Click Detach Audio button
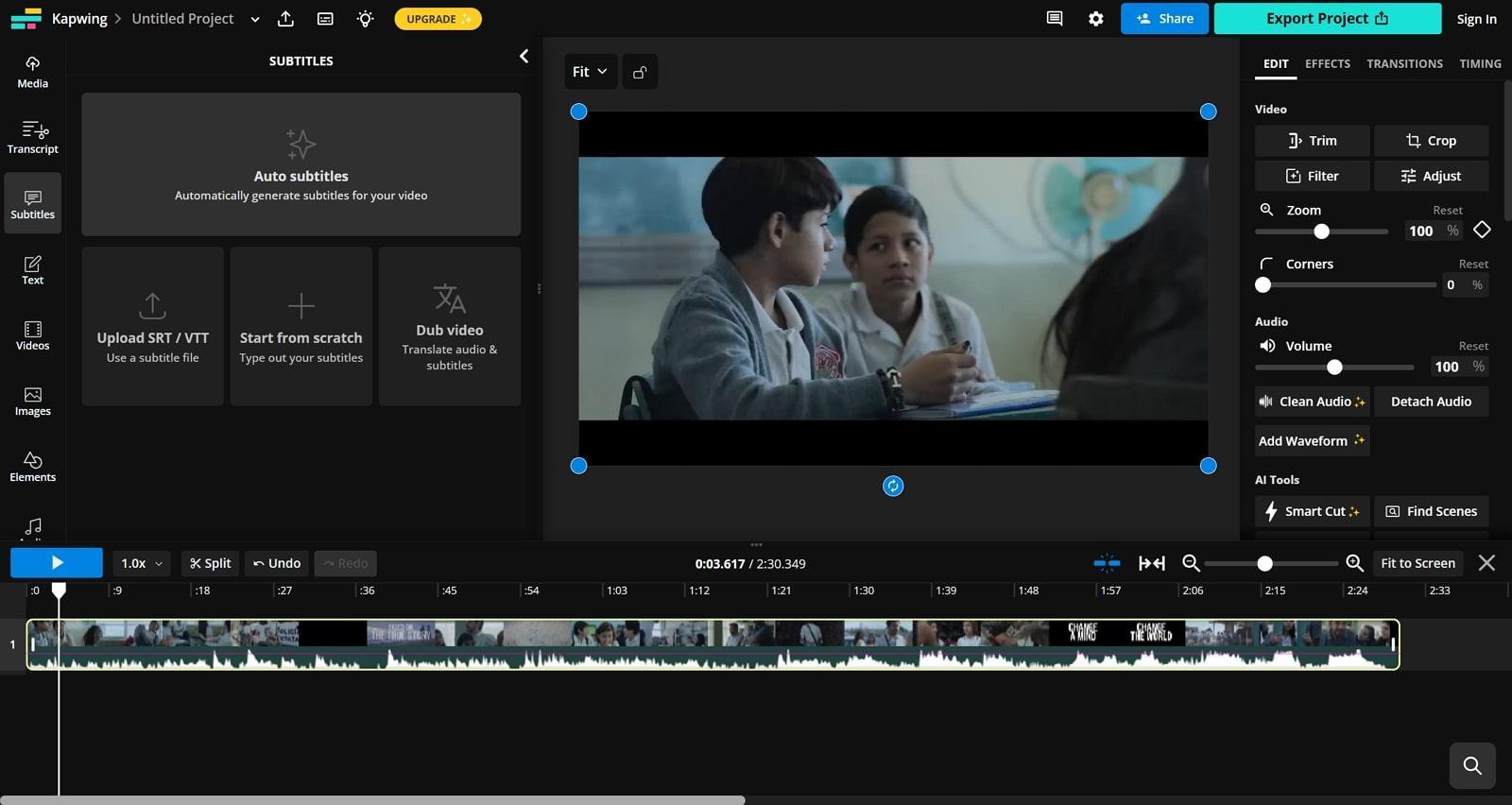 tap(1432, 402)
